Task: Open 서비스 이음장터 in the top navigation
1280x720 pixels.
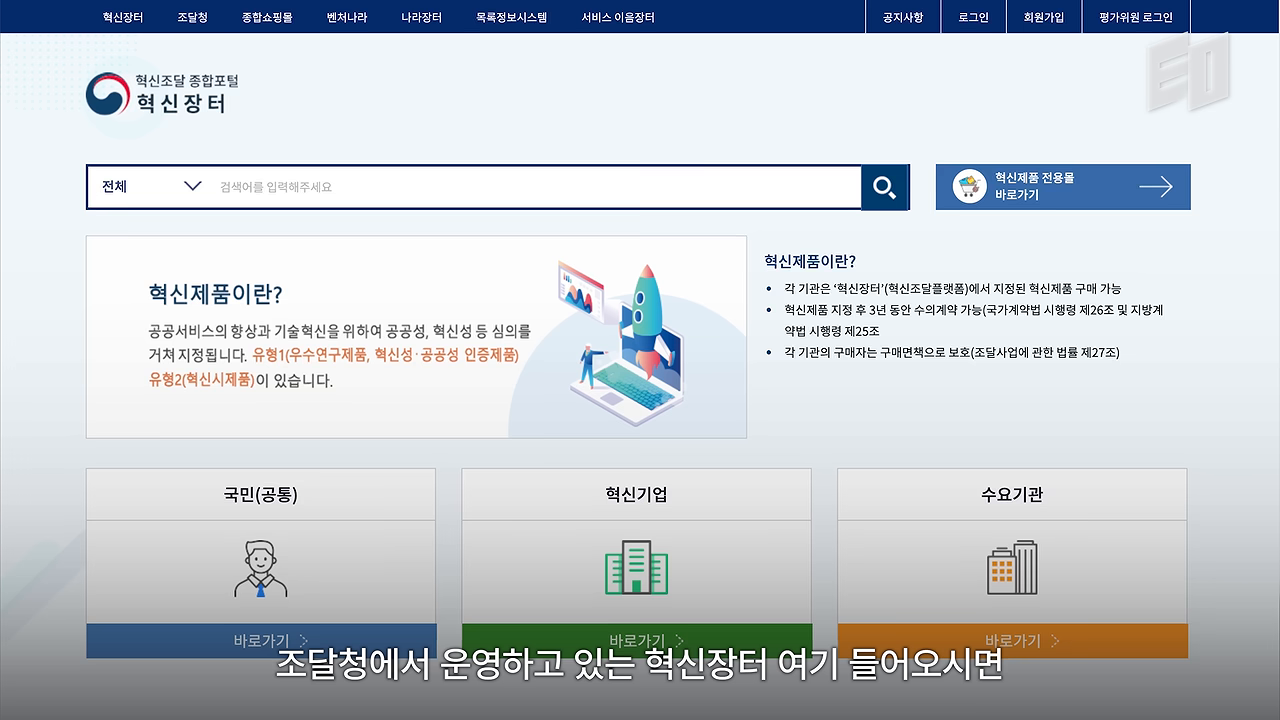Action: pyautogui.click(x=618, y=17)
